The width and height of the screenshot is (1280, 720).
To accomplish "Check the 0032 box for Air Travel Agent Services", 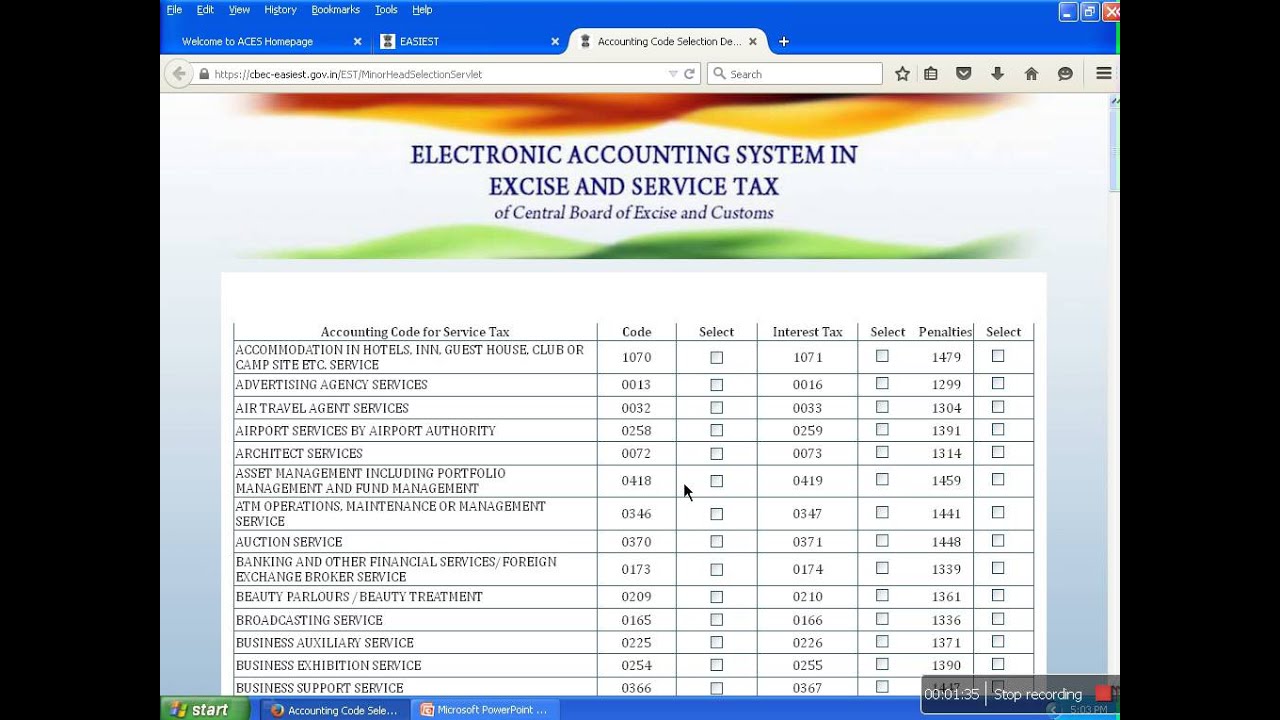I will 716,408.
